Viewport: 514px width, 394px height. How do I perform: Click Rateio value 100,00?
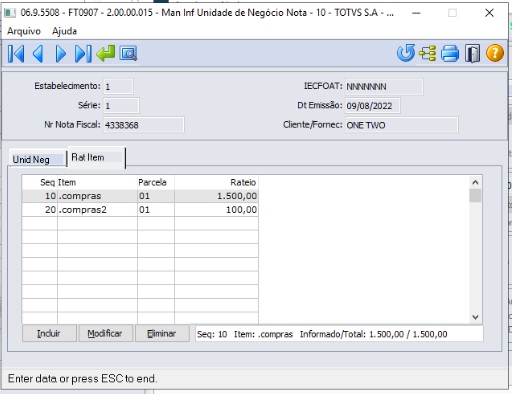pyautogui.click(x=241, y=210)
